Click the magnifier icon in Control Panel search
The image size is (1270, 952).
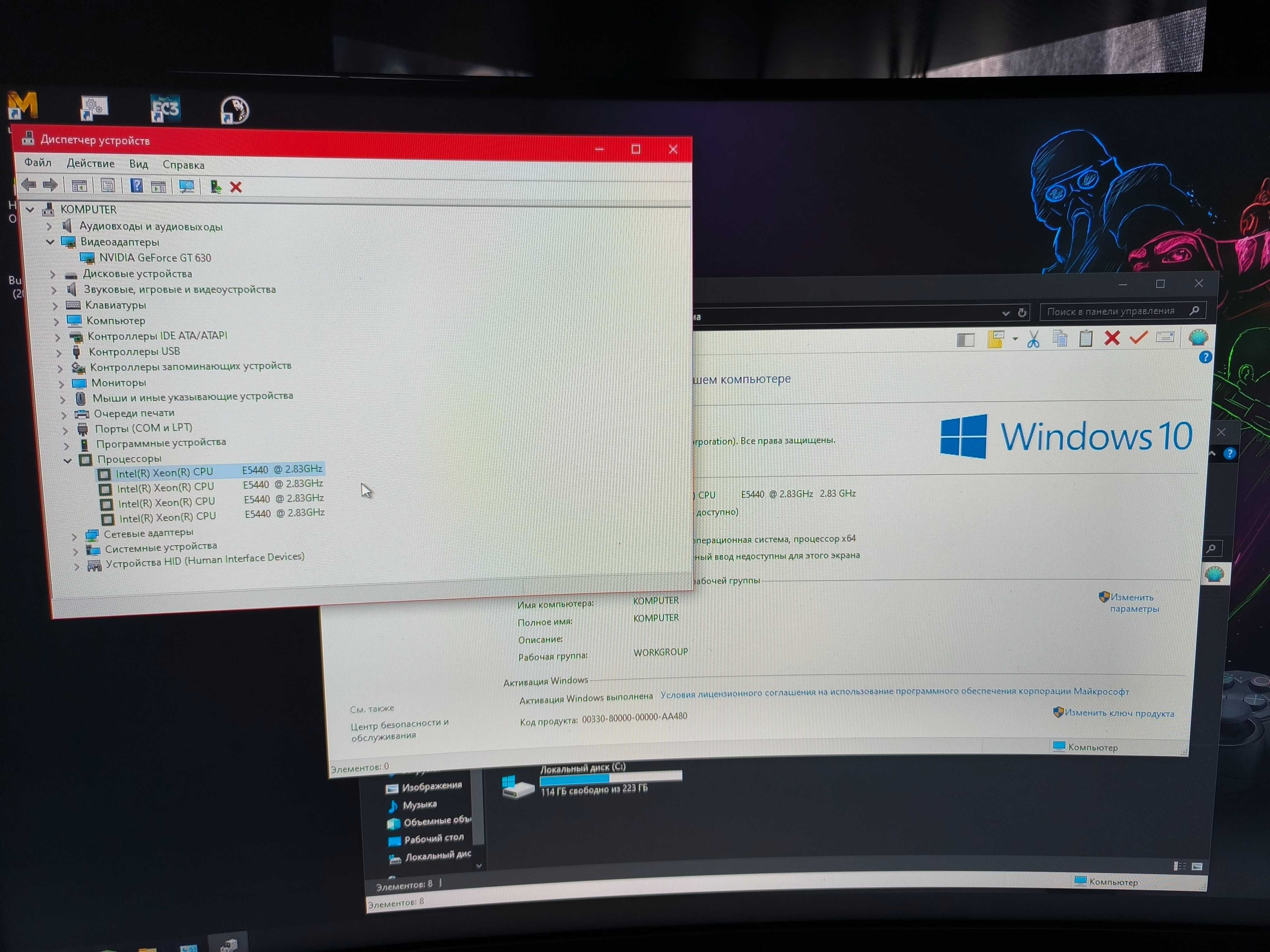click(1195, 310)
